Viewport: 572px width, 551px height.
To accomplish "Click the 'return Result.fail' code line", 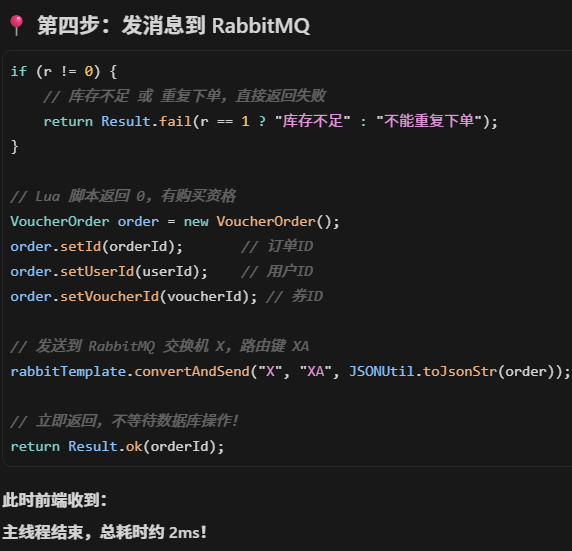I will click(x=270, y=121).
